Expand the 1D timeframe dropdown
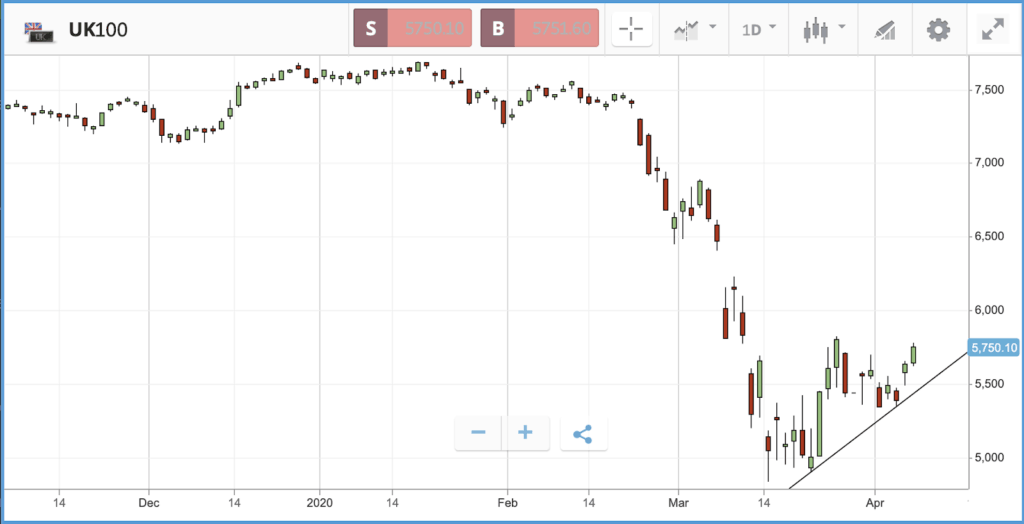This screenshot has width=1024, height=524. coord(760,29)
